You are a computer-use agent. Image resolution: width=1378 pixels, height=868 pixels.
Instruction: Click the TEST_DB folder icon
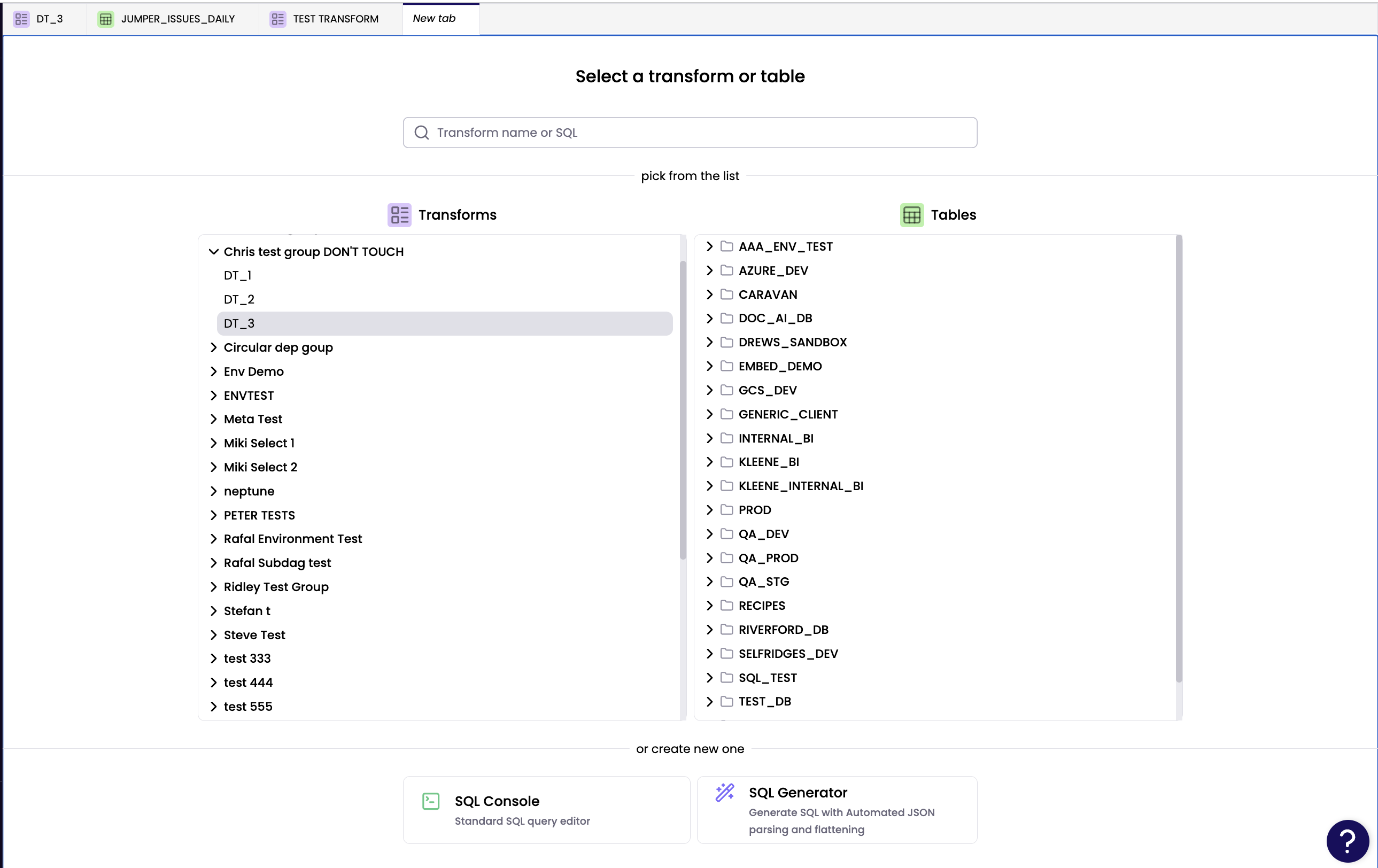[726, 701]
